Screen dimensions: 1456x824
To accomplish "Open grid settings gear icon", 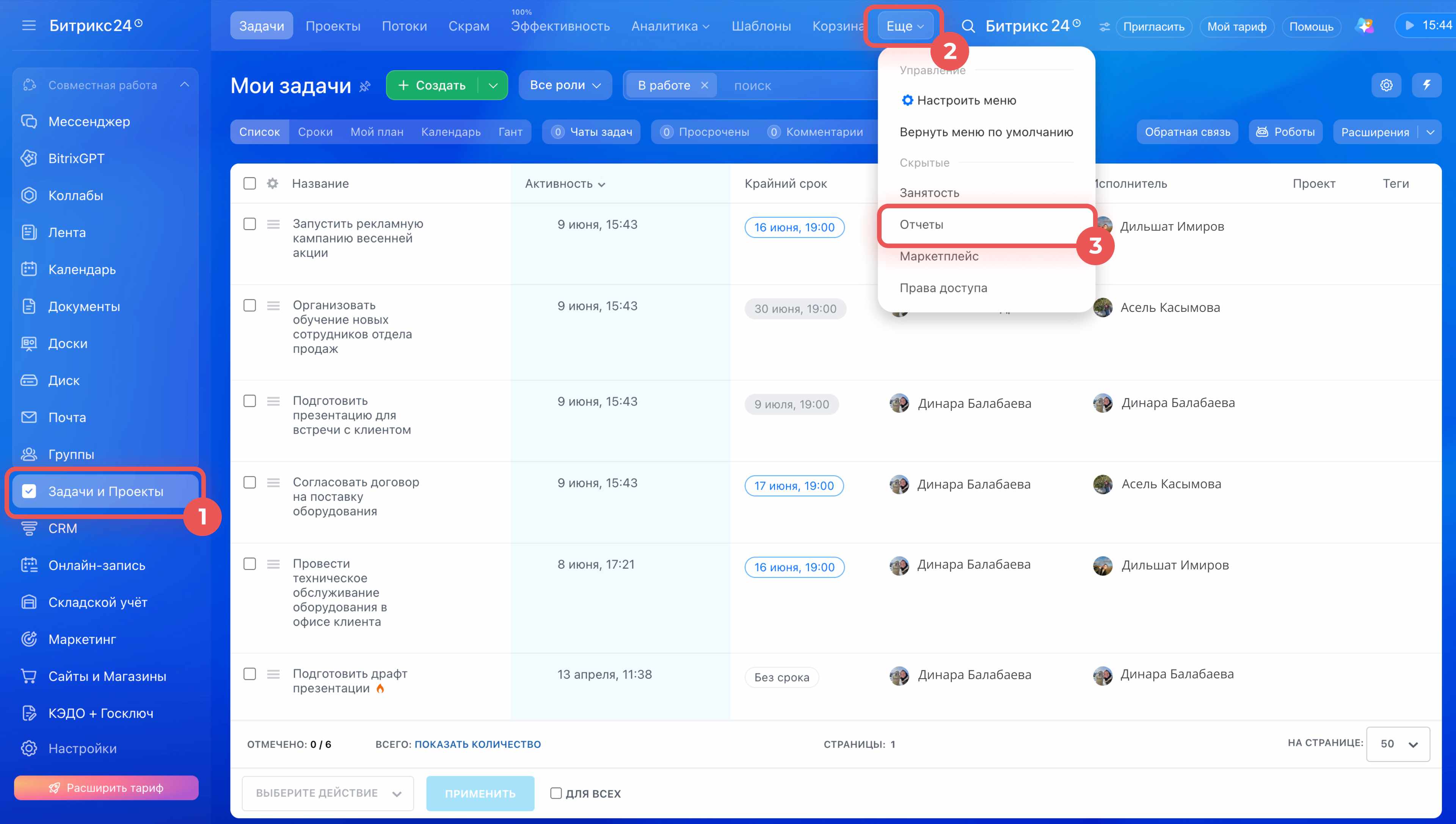I will pos(1387,85).
